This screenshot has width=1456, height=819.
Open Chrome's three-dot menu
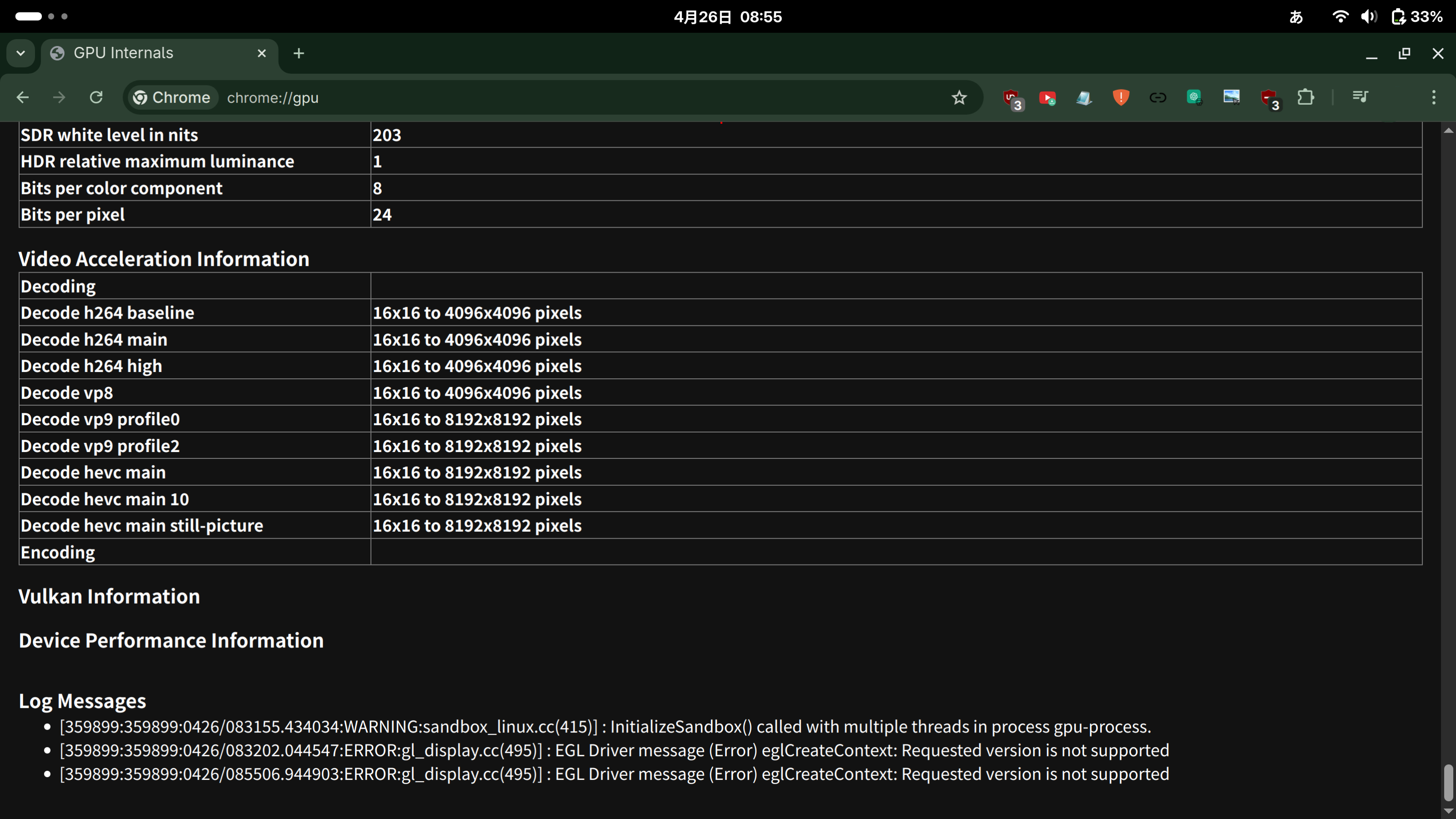(1433, 98)
